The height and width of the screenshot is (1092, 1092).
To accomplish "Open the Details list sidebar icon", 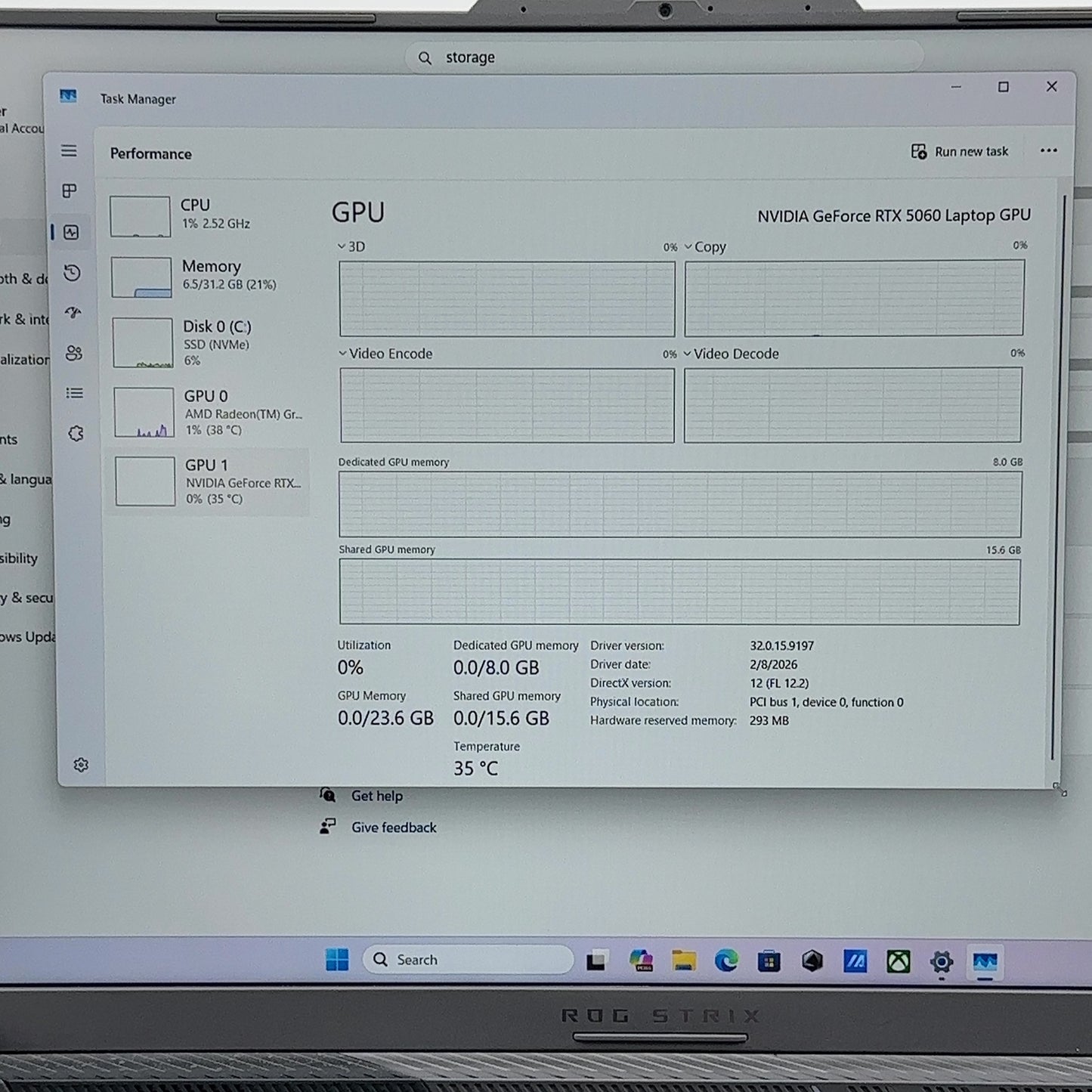I will (74, 393).
